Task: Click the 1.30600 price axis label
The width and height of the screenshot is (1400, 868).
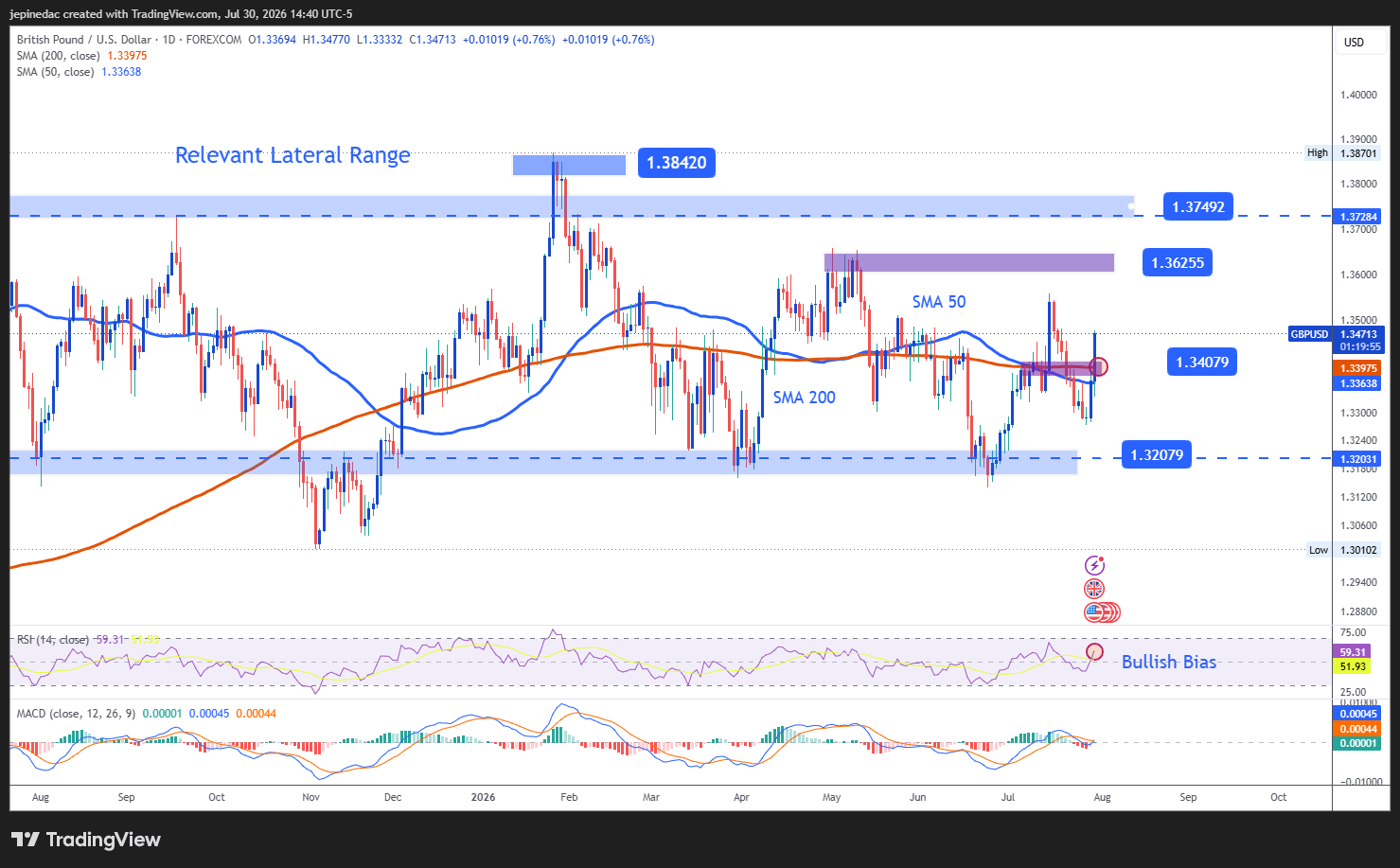Action: (1358, 525)
